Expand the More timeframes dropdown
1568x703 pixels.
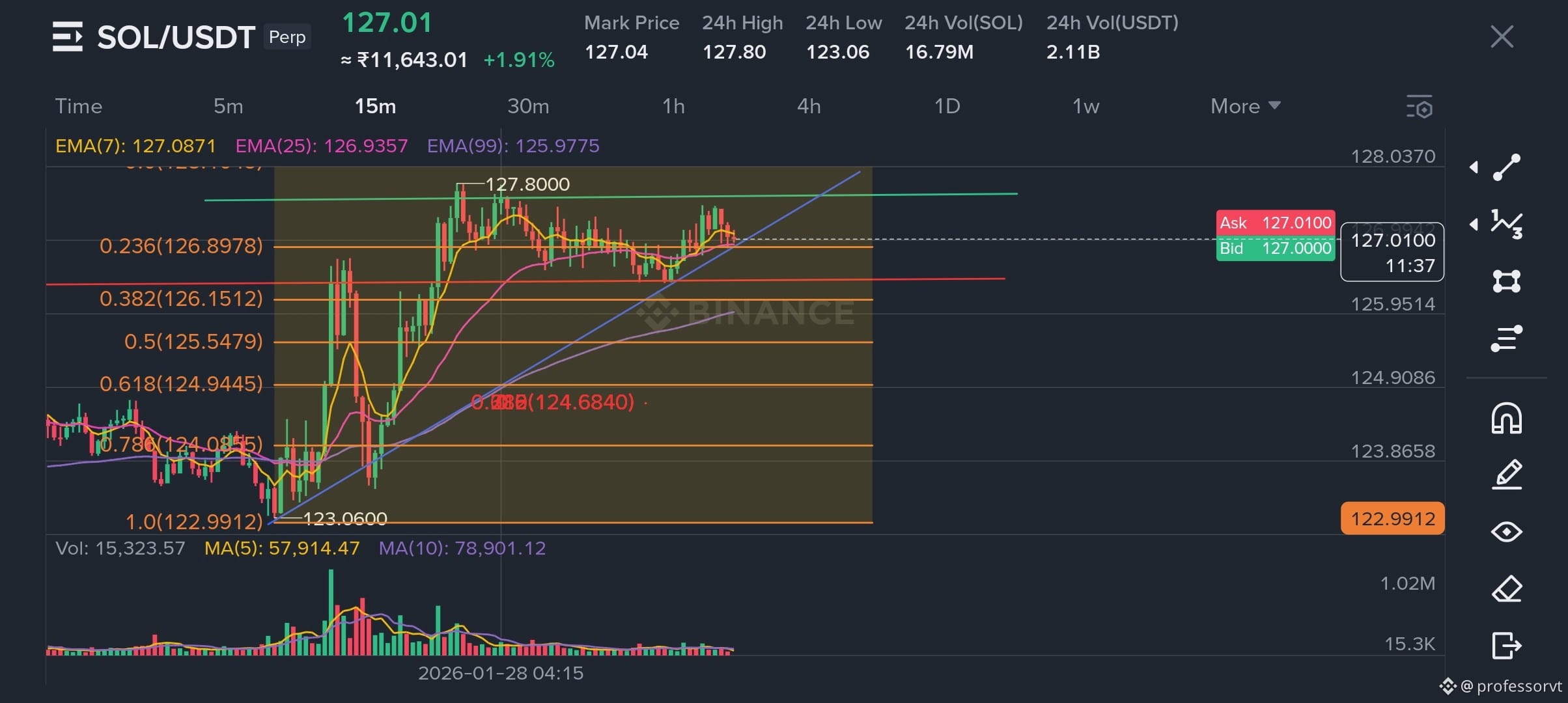(x=1245, y=106)
